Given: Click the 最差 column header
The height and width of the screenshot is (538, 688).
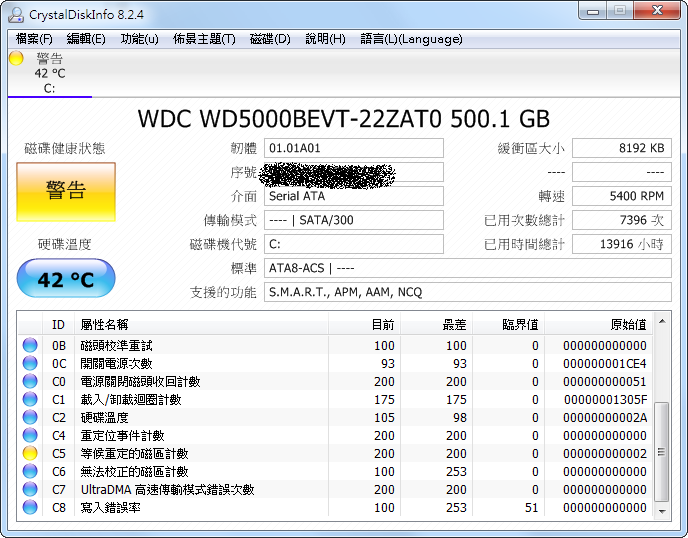Looking at the screenshot, I should [x=437, y=325].
